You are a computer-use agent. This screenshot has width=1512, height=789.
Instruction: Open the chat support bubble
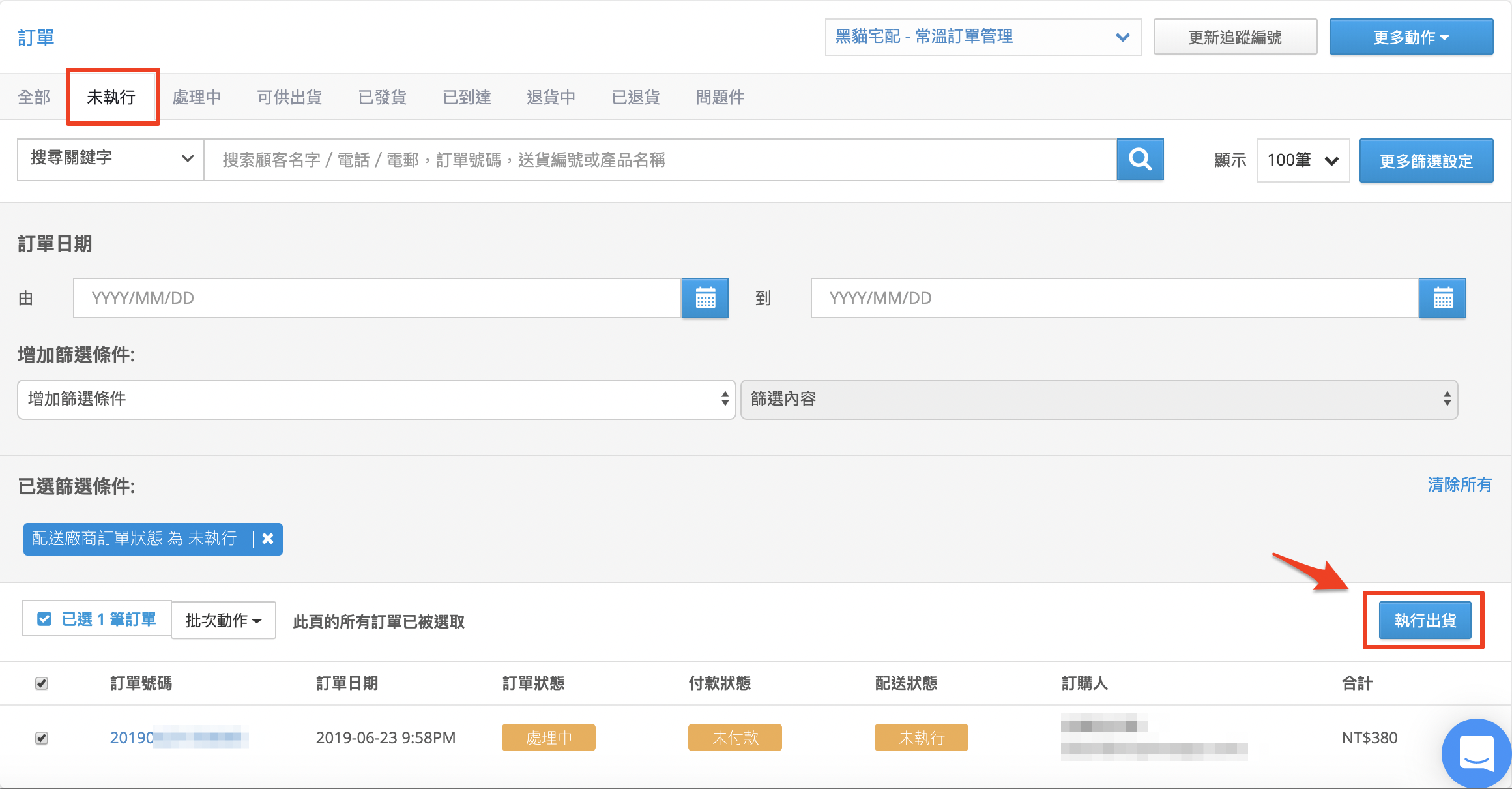pos(1476,753)
